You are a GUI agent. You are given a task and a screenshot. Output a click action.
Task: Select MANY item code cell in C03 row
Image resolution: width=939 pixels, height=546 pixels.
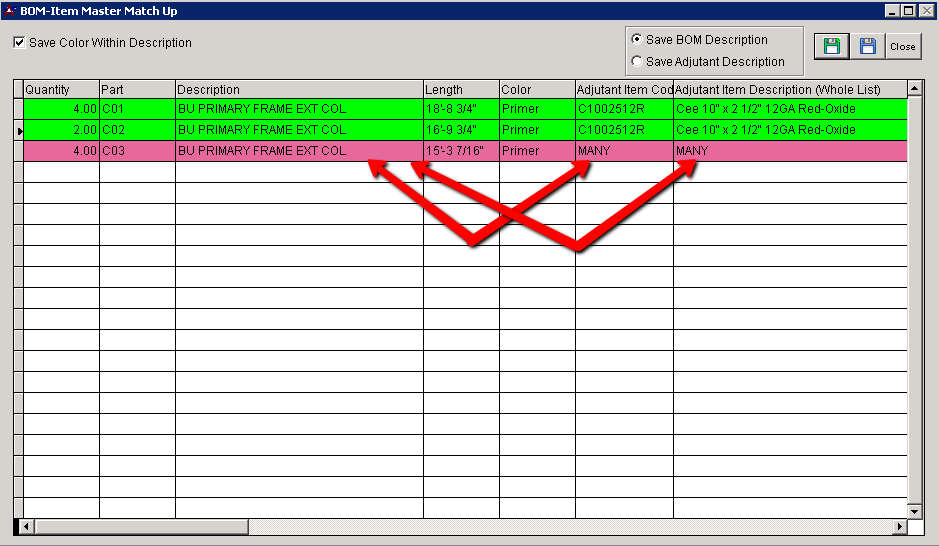624,151
